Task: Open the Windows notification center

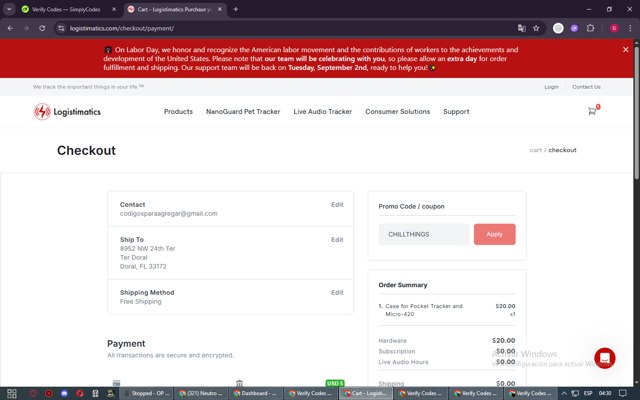Action: [x=622, y=393]
